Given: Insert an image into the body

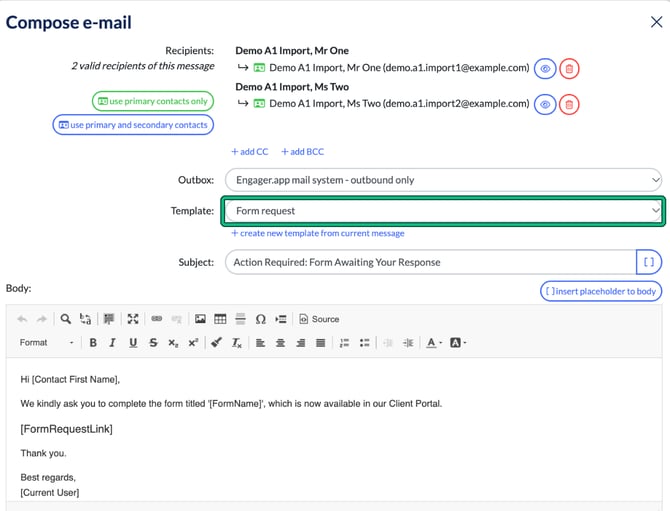Looking at the screenshot, I should click(200, 319).
